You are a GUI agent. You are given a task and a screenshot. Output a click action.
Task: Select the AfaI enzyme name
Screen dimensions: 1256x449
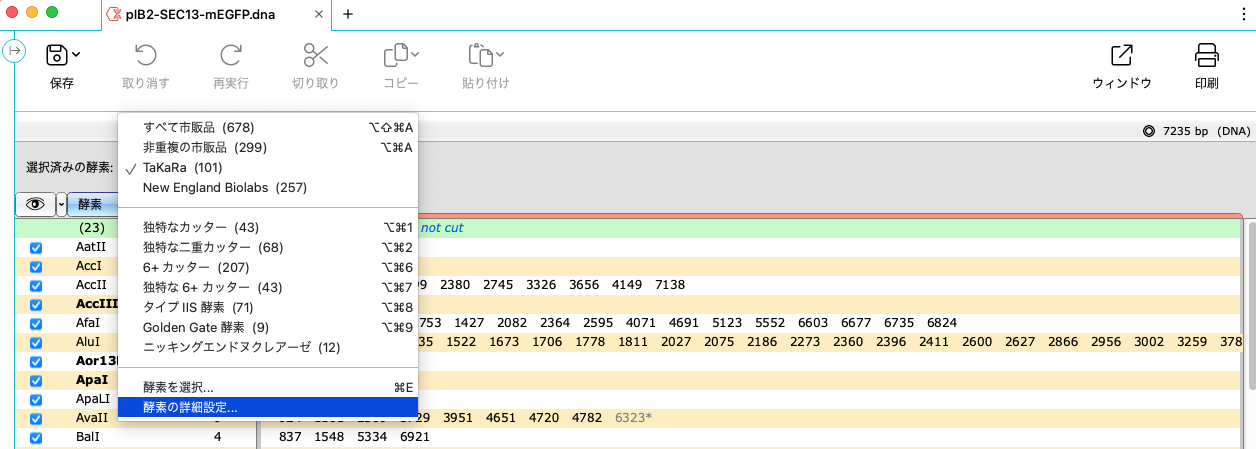pyautogui.click(x=88, y=323)
